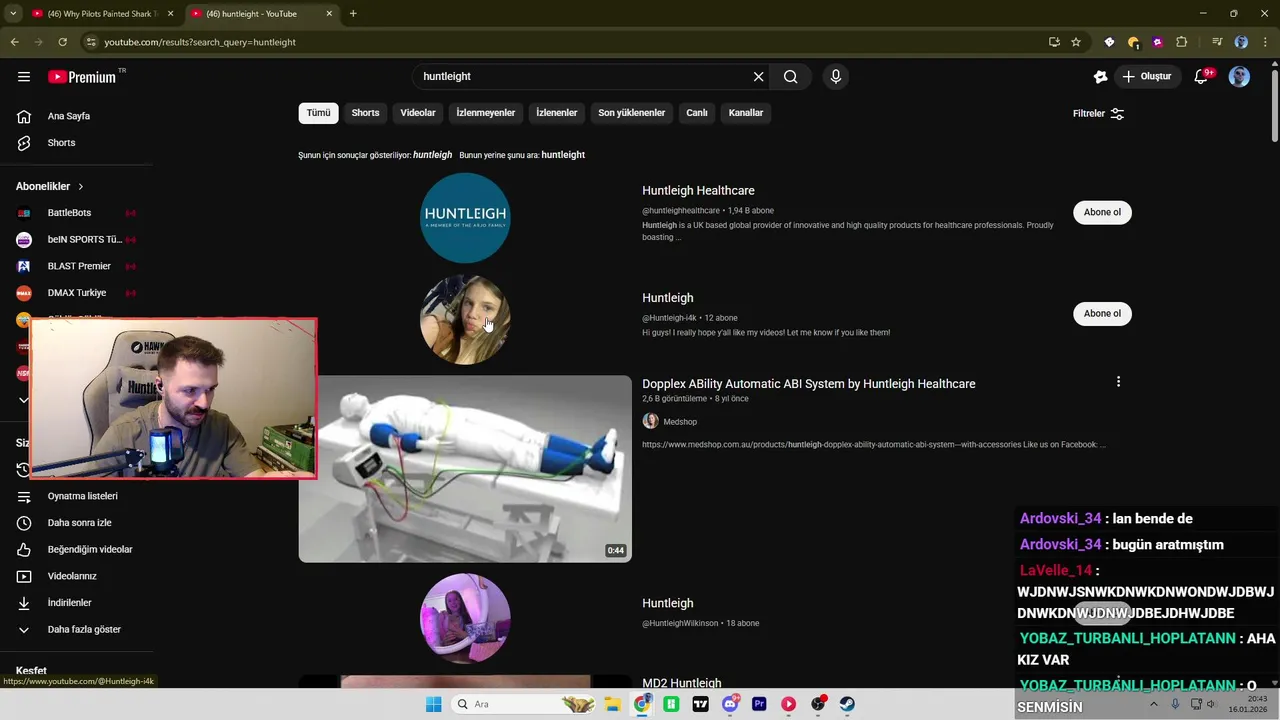Select the Son yüklenenler filter chip
This screenshot has width=1280, height=720.
click(631, 113)
